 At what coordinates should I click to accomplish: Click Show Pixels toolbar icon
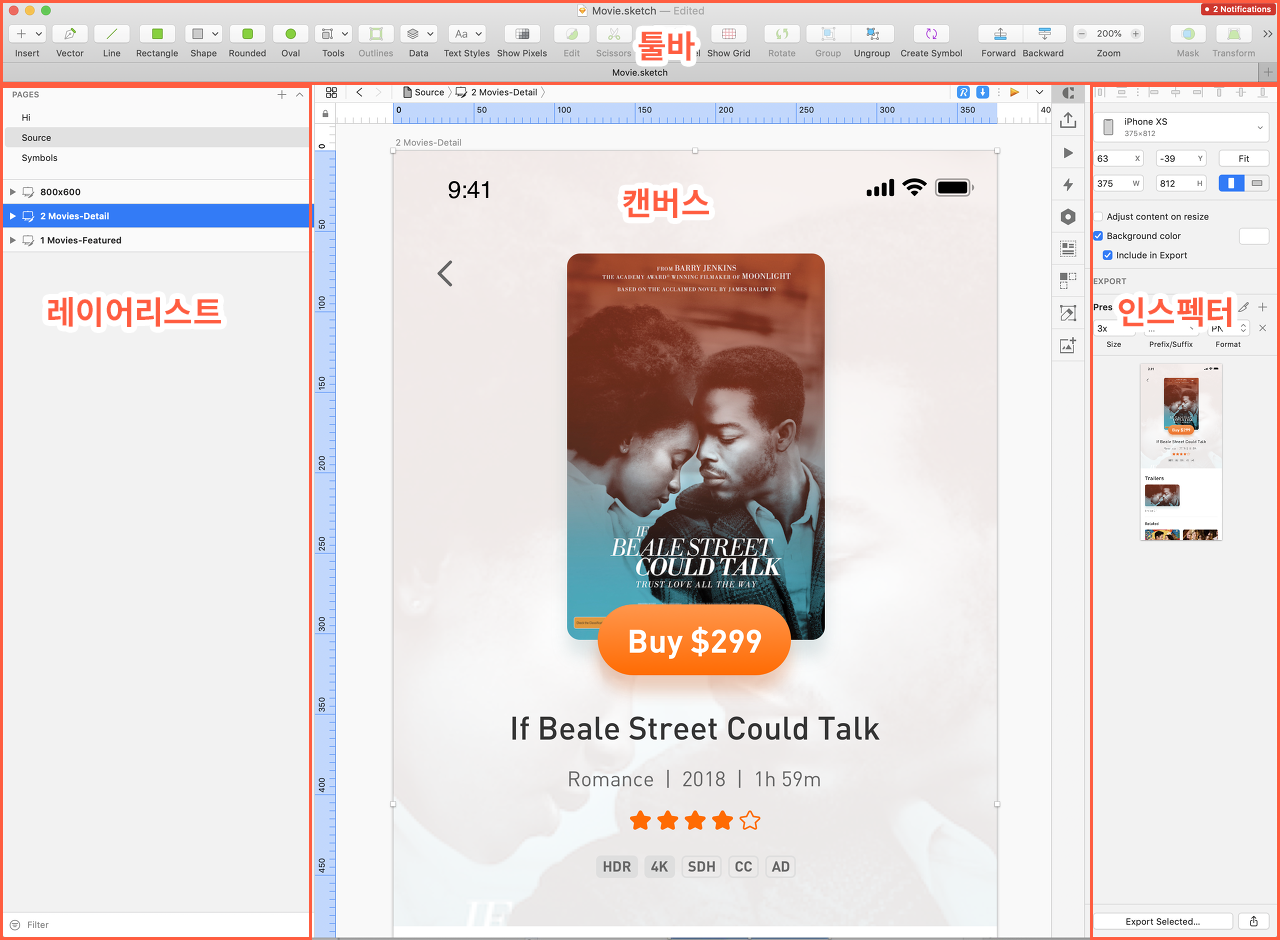point(522,34)
